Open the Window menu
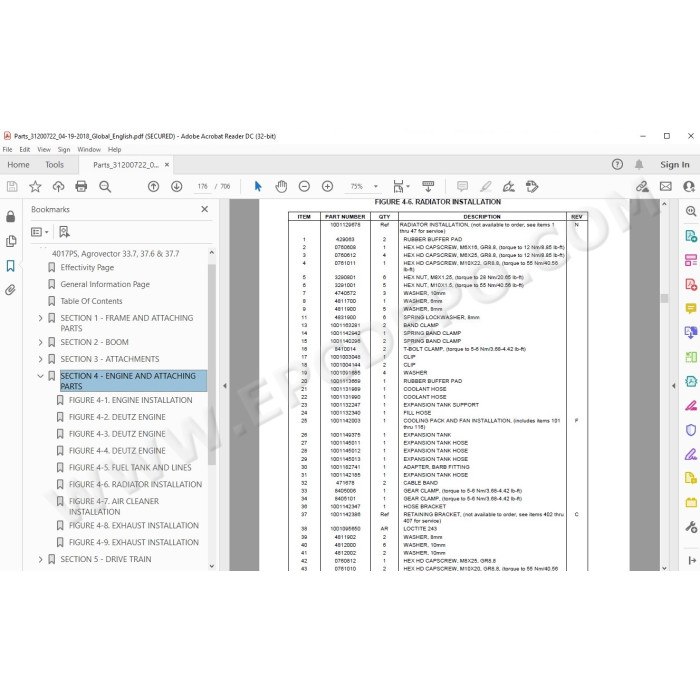The width and height of the screenshot is (700, 700). click(89, 150)
